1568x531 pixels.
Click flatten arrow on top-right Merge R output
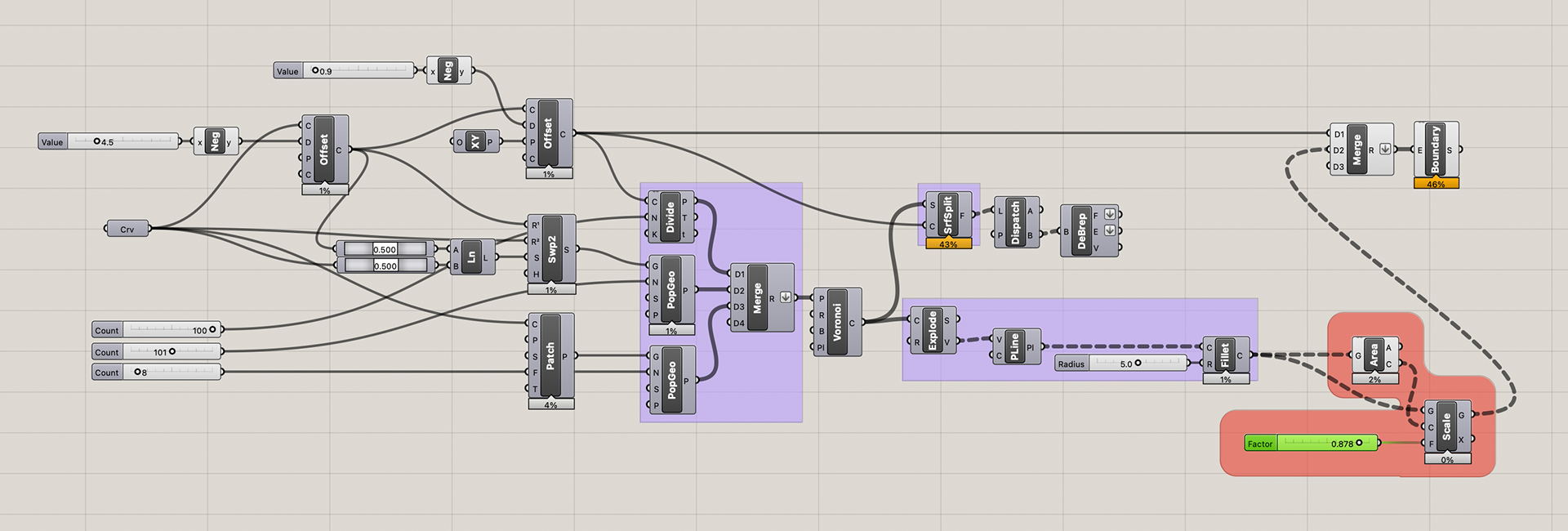(x=1385, y=149)
